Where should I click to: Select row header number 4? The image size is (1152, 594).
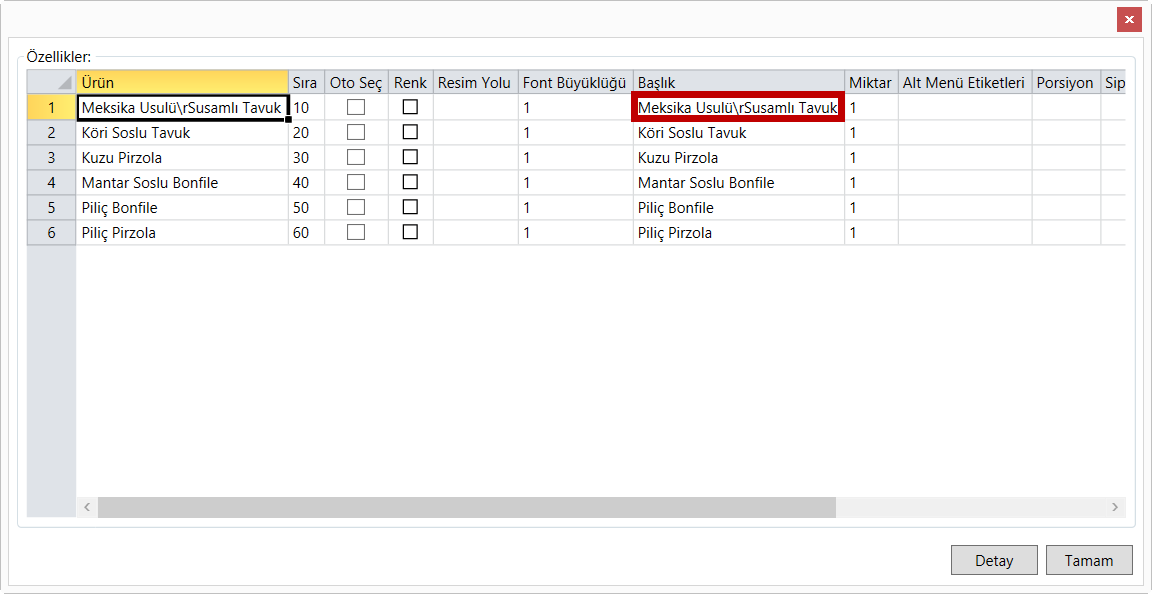point(52,183)
